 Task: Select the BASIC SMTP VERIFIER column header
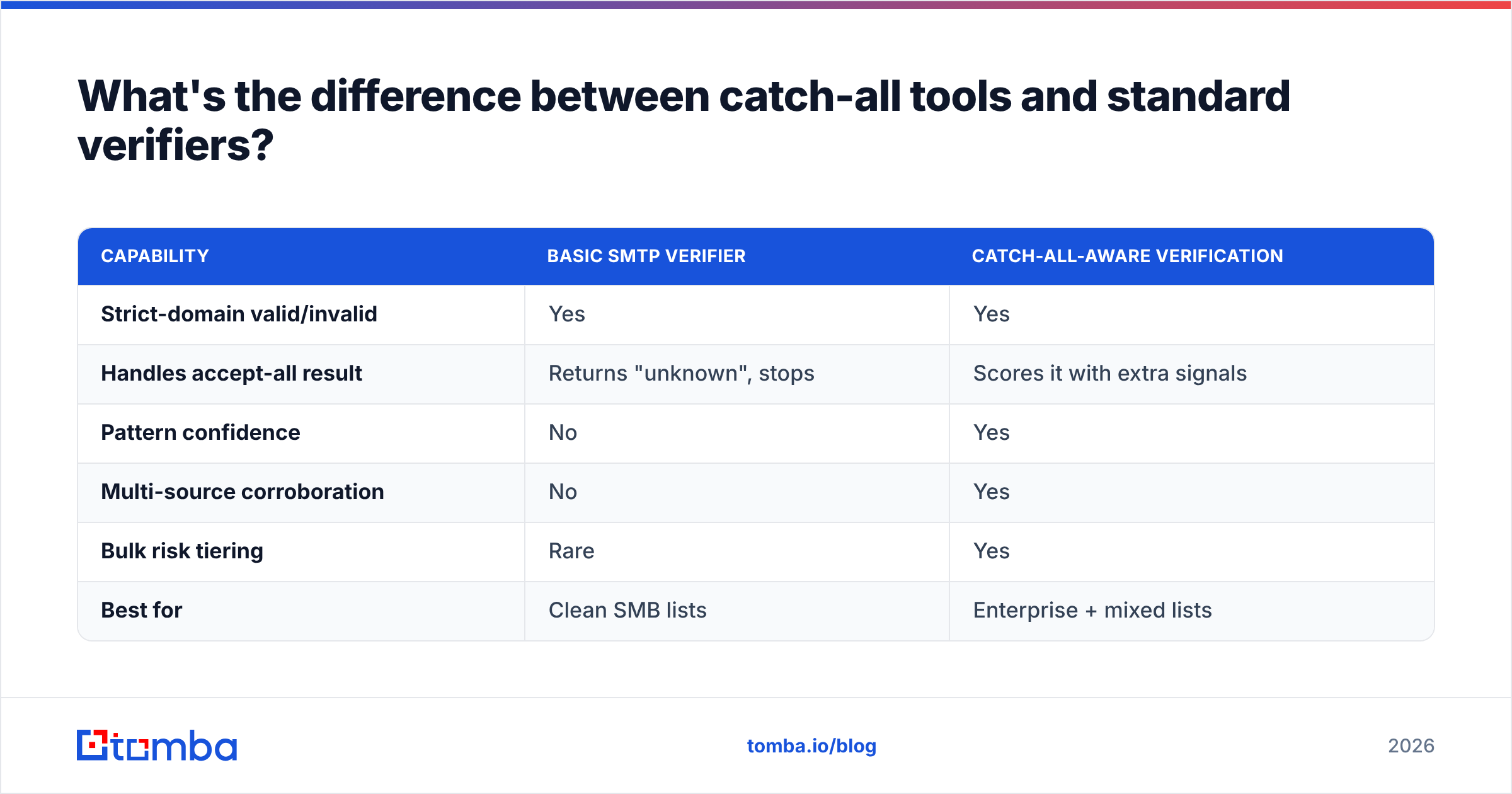(646, 256)
